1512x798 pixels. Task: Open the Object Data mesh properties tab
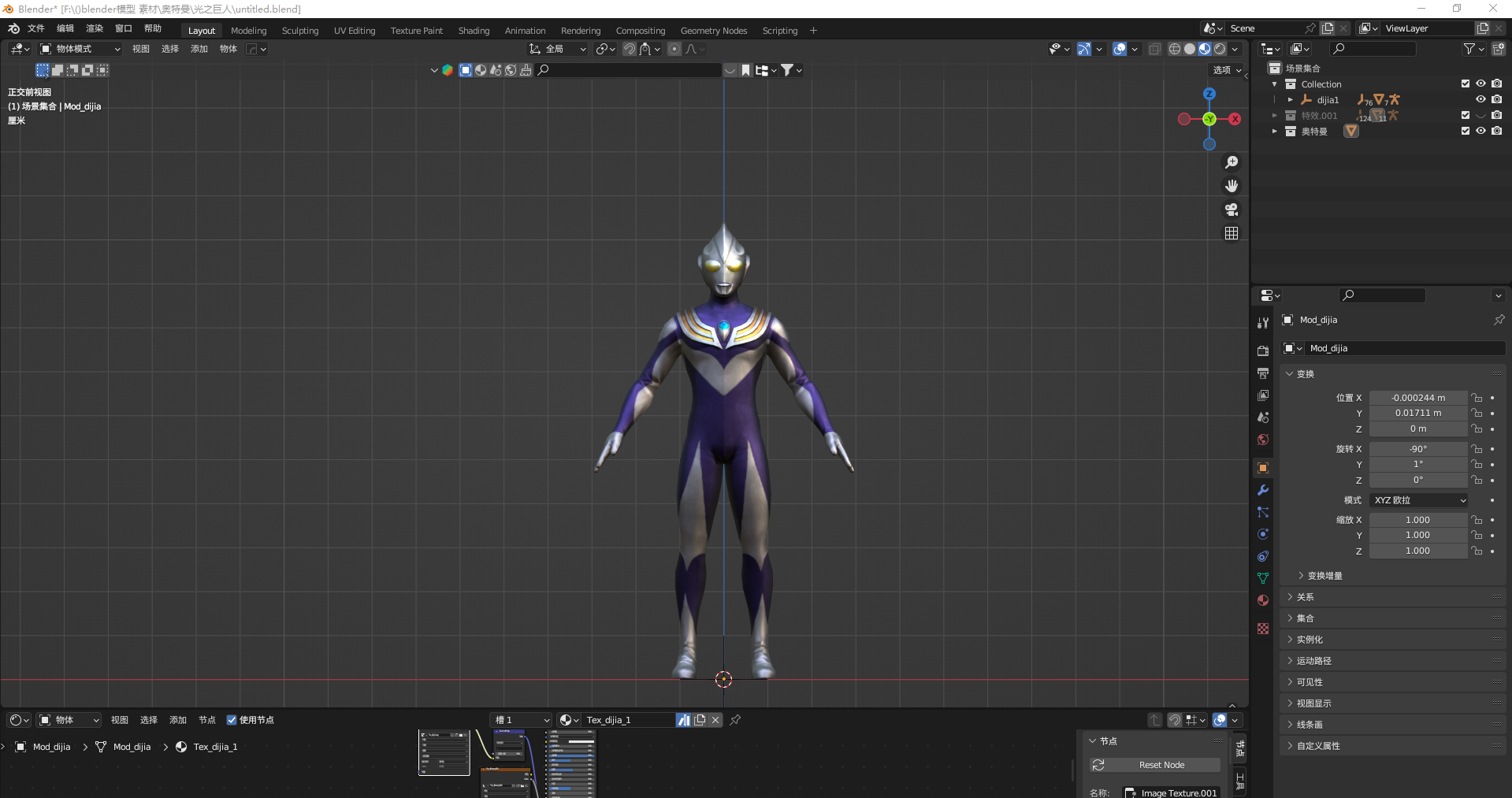click(x=1263, y=578)
